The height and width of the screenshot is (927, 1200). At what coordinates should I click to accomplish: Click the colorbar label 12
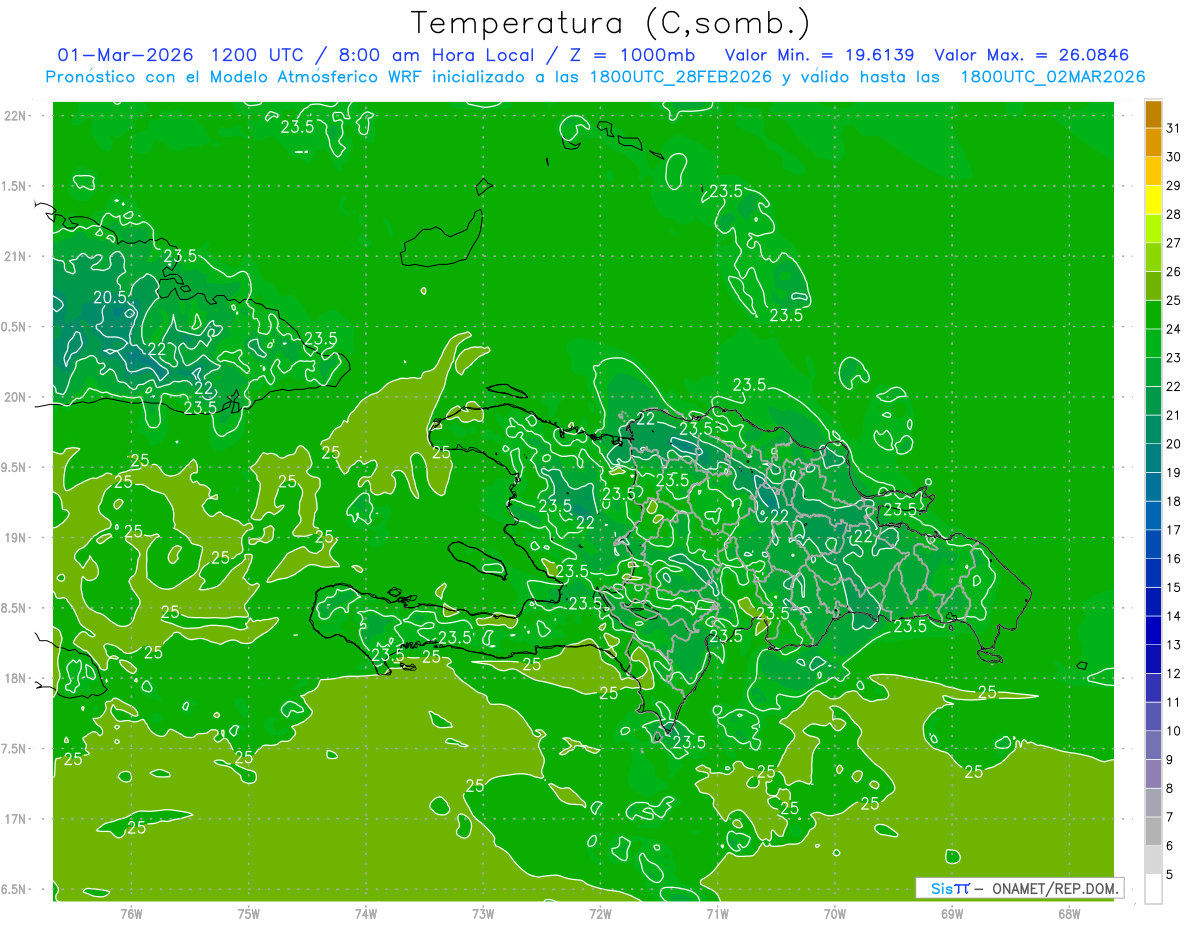coord(1174,673)
